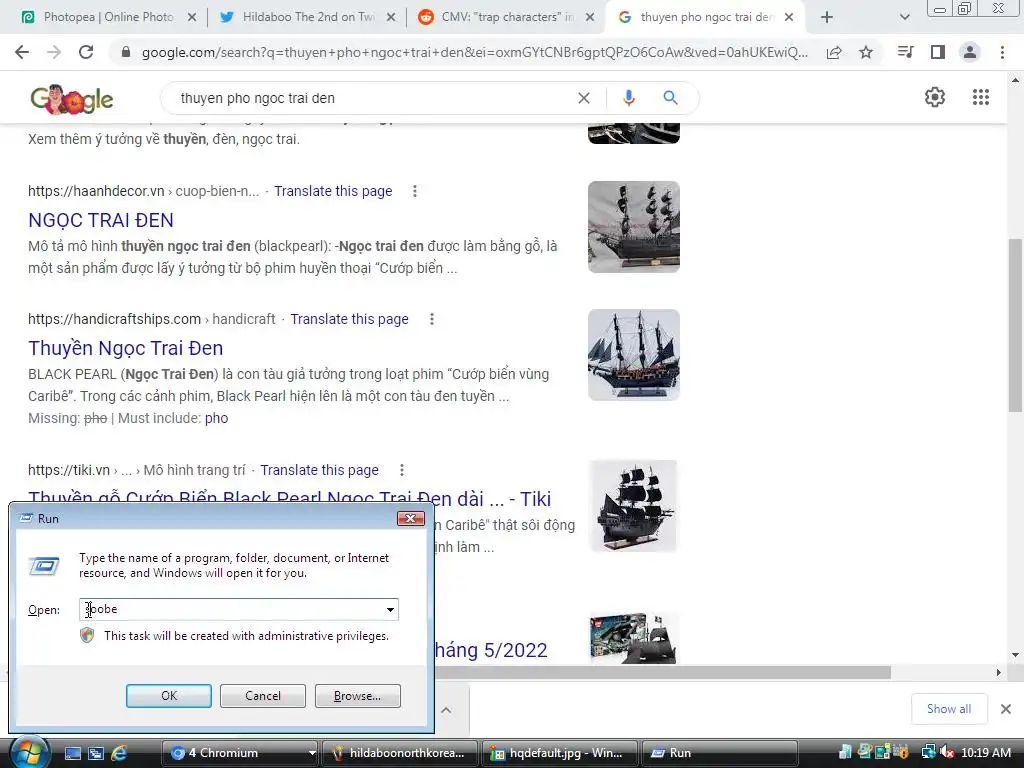Share this page via share icon
This screenshot has width=1024, height=768.
tap(834, 52)
